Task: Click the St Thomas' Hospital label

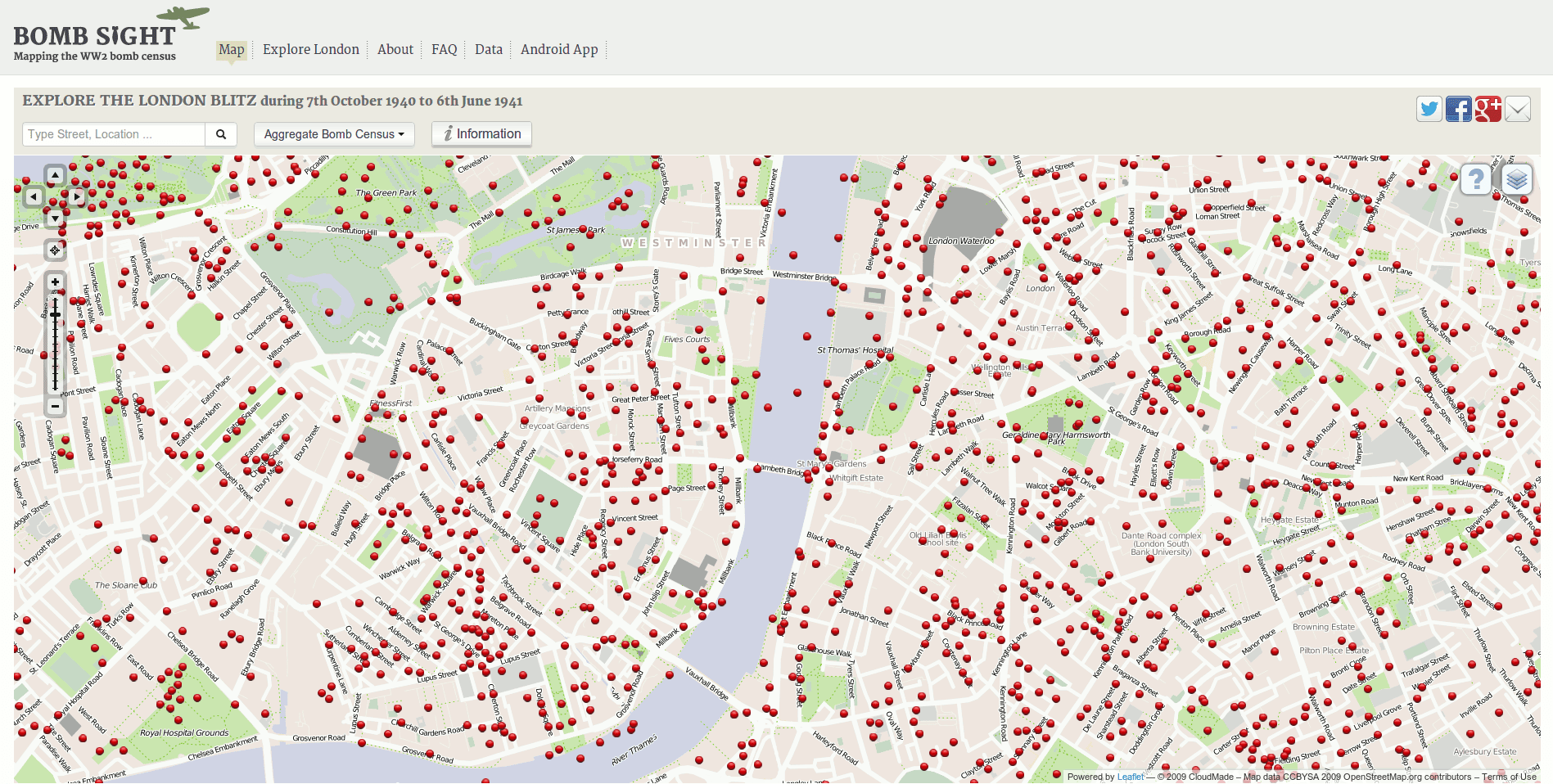Action: (x=856, y=349)
